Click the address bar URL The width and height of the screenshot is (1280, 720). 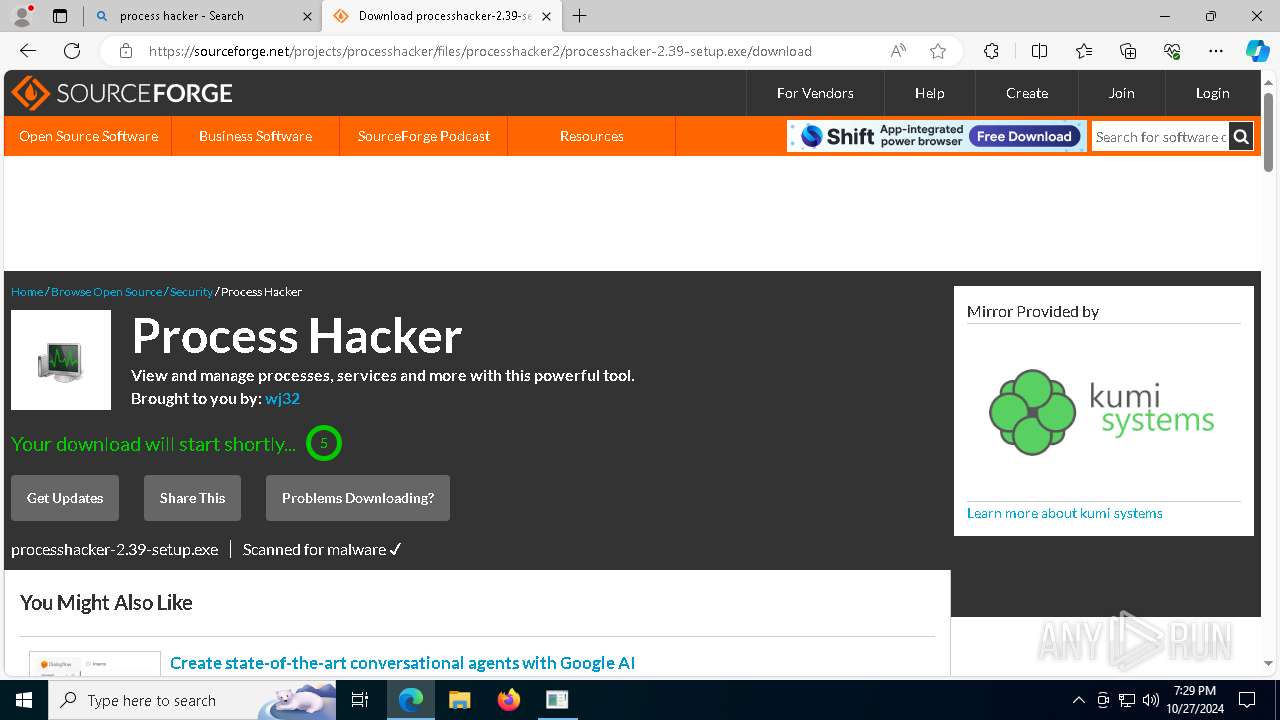click(x=480, y=51)
